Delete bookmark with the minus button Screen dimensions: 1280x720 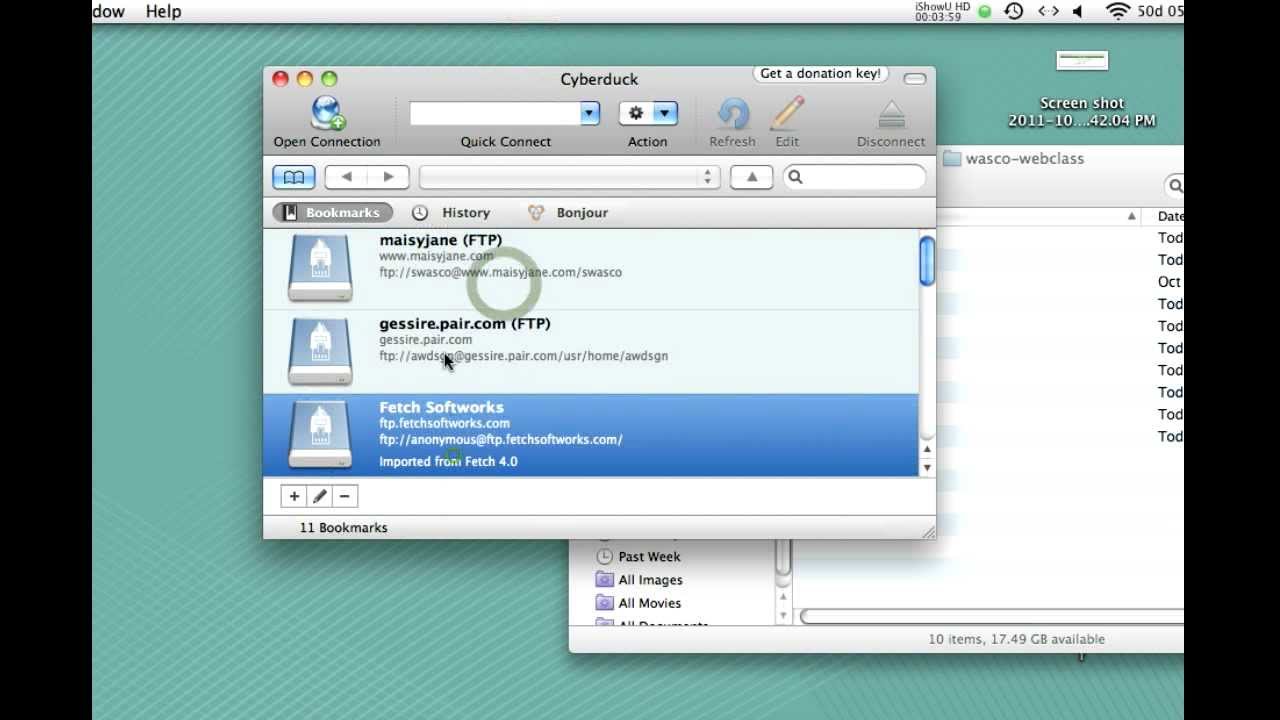click(x=344, y=496)
